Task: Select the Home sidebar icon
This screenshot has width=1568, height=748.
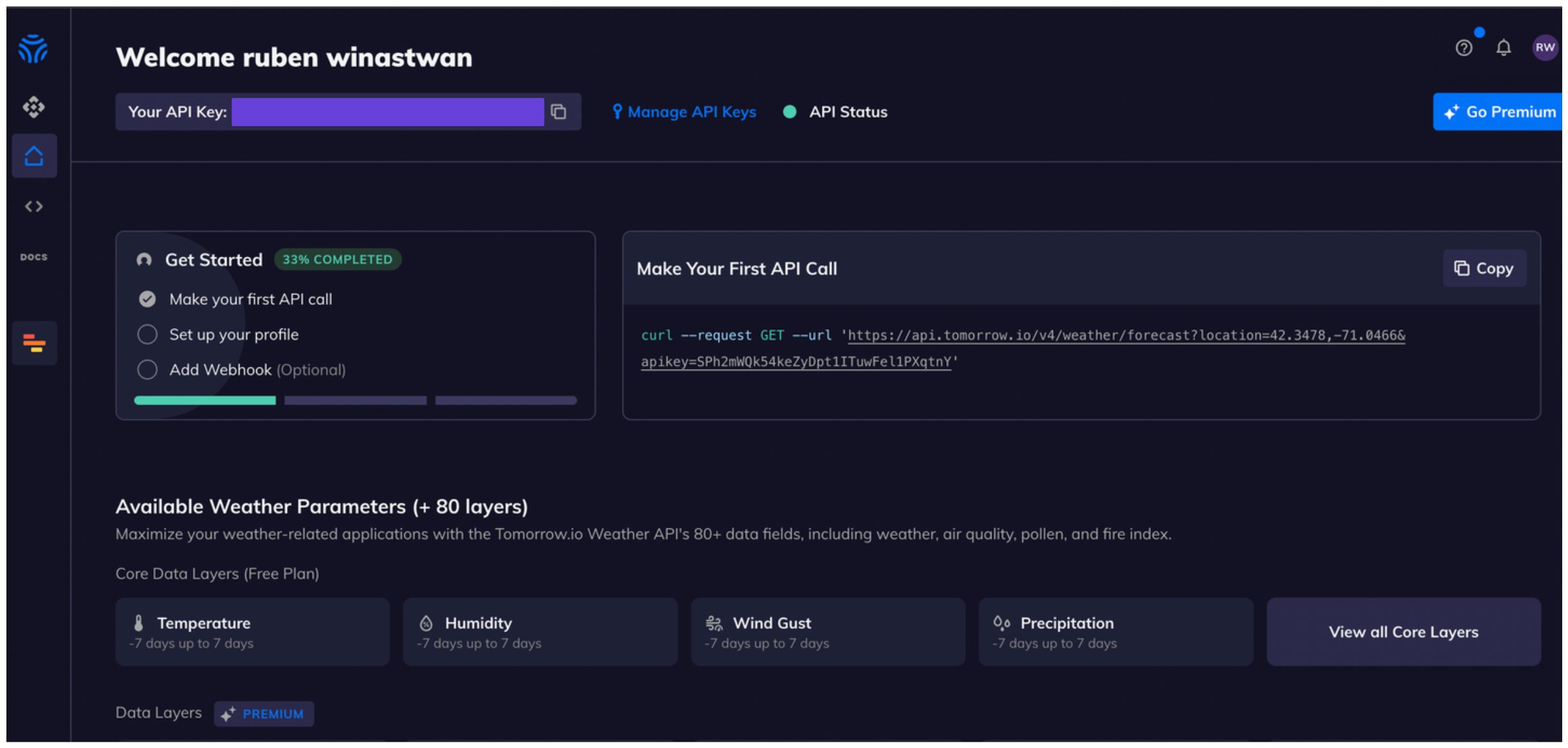Action: 34,156
